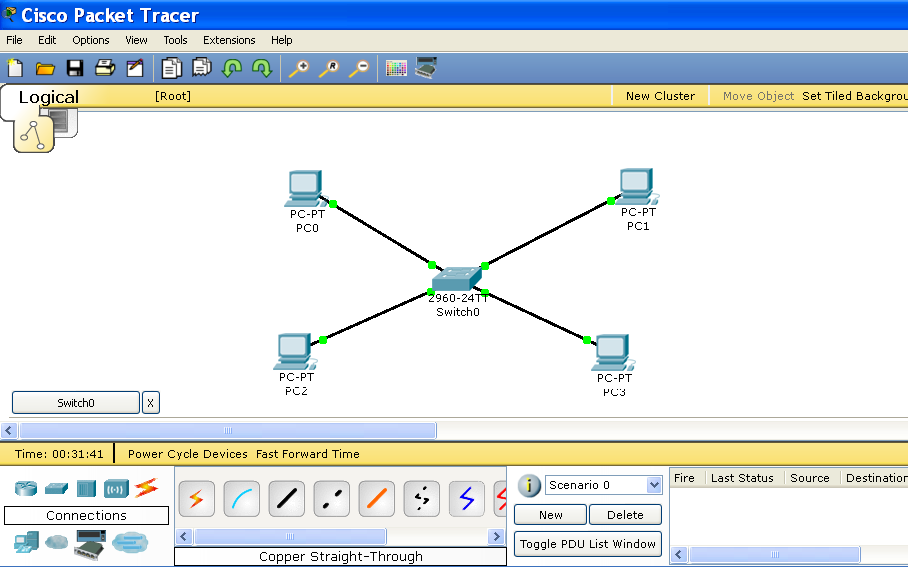Open the Edit menu
The height and width of the screenshot is (567, 908).
(x=47, y=40)
